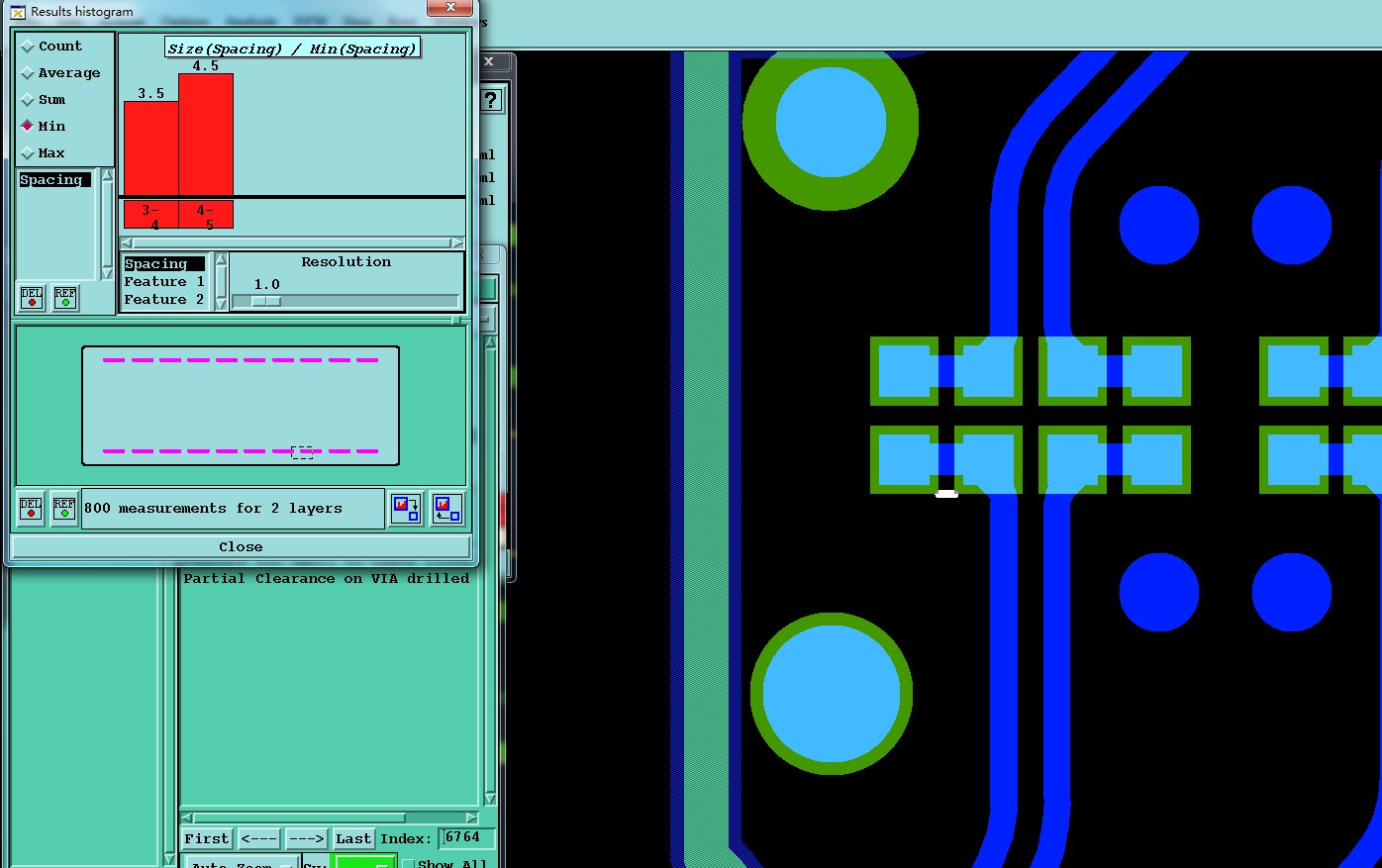Click the Index input field
This screenshot has height=868, width=1382.
point(465,837)
